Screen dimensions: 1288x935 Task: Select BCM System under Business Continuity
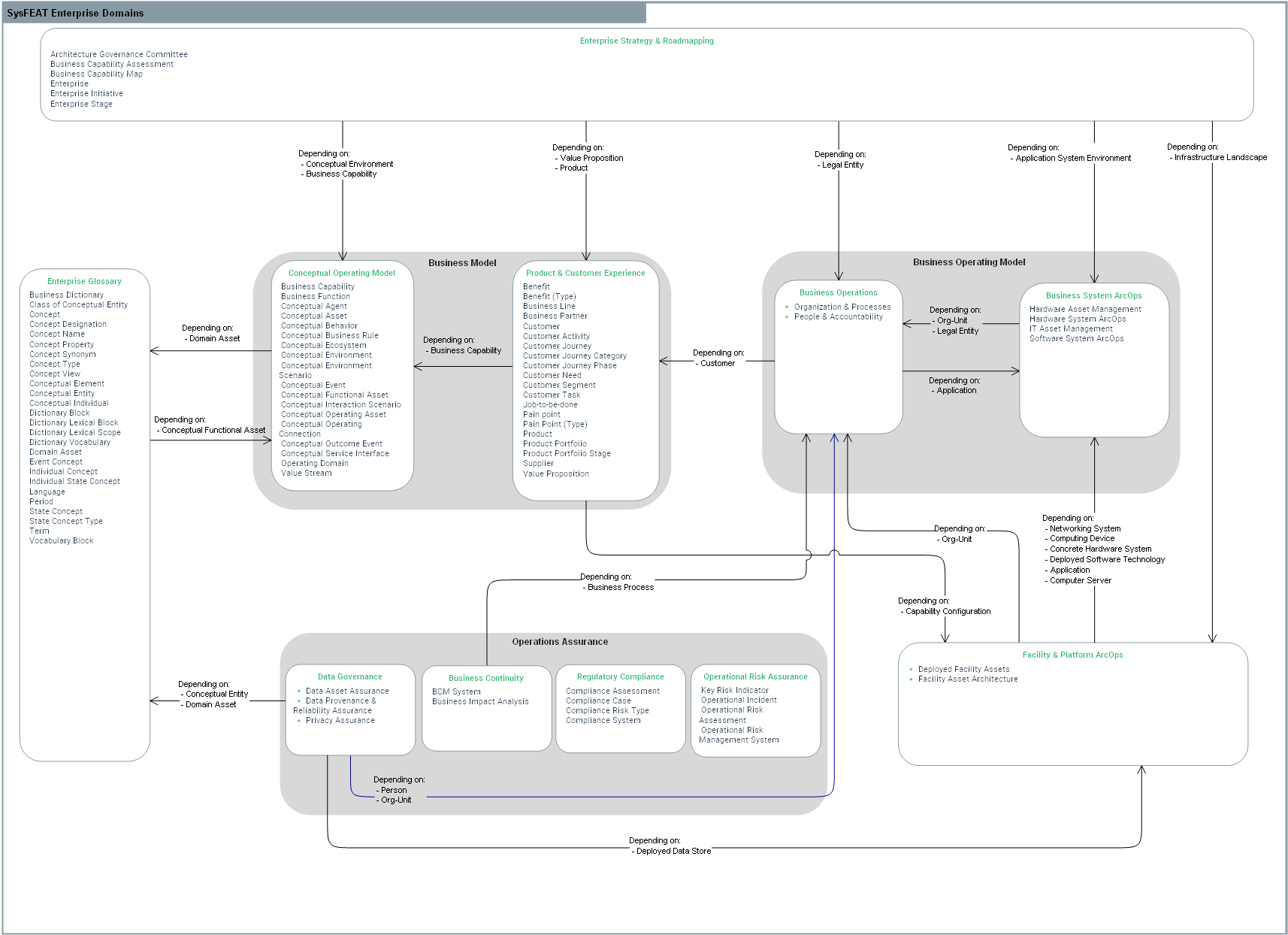pyautogui.click(x=456, y=691)
